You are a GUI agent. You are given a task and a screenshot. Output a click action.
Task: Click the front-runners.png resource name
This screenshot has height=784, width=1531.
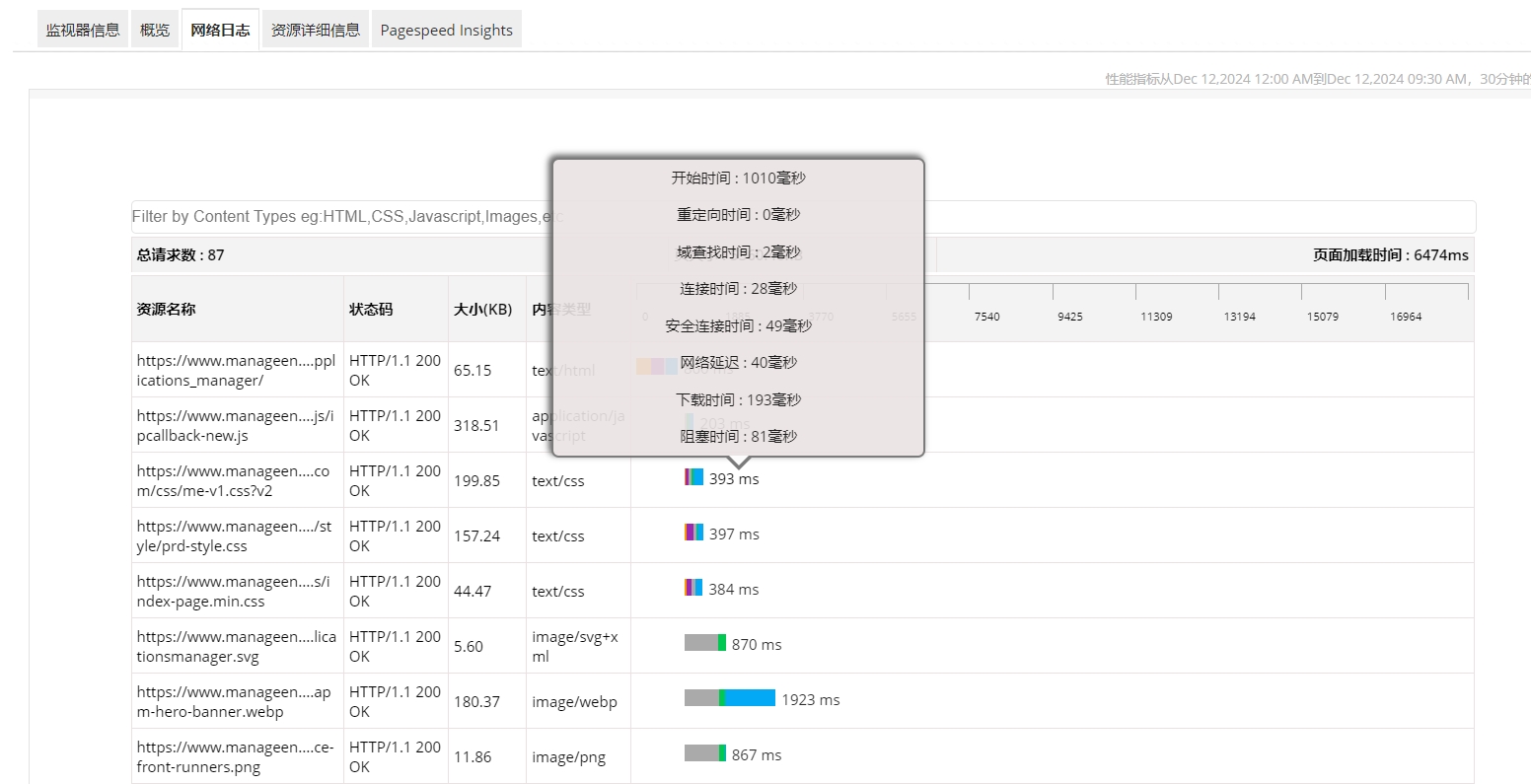tap(236, 756)
